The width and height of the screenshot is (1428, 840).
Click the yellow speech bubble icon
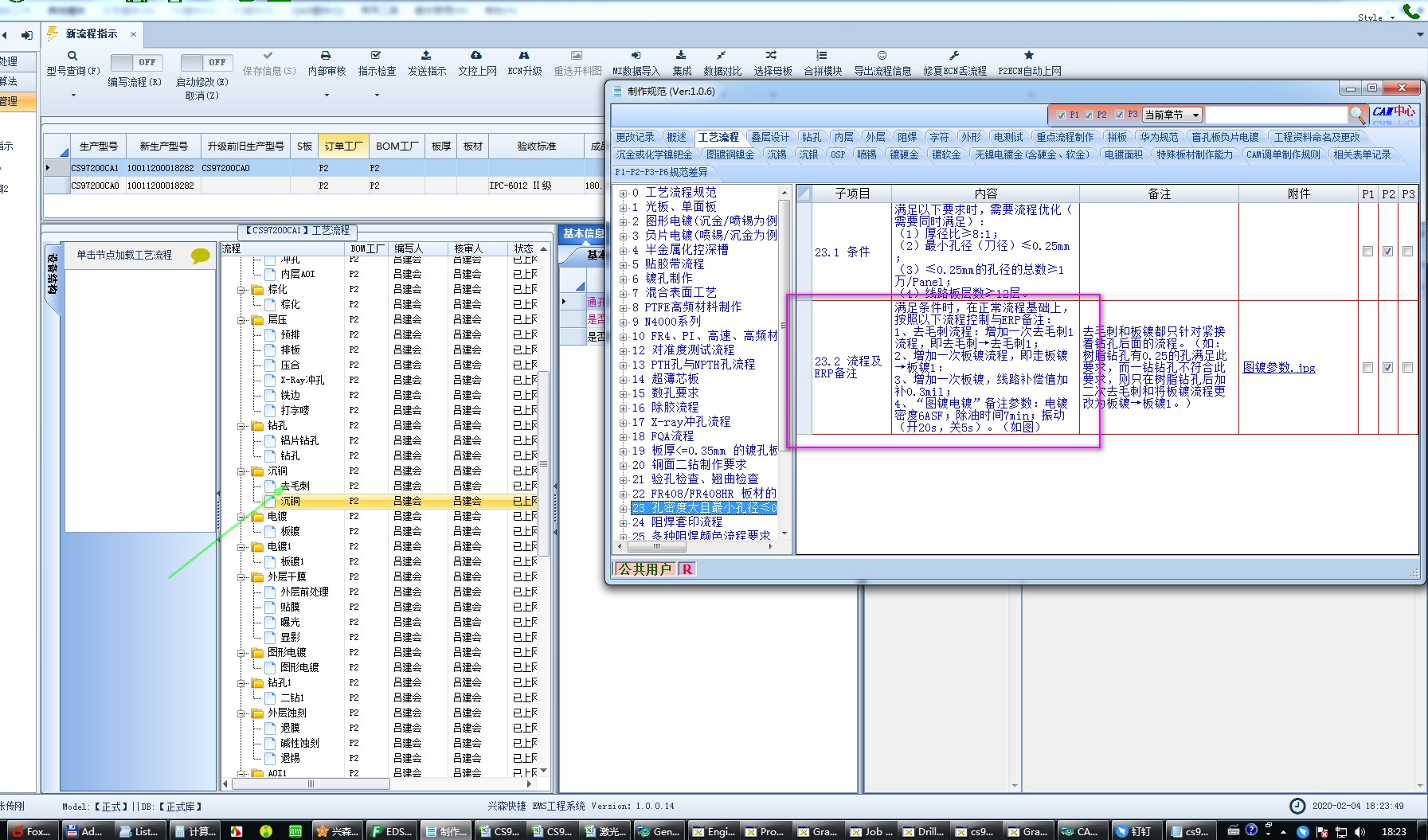tap(200, 256)
